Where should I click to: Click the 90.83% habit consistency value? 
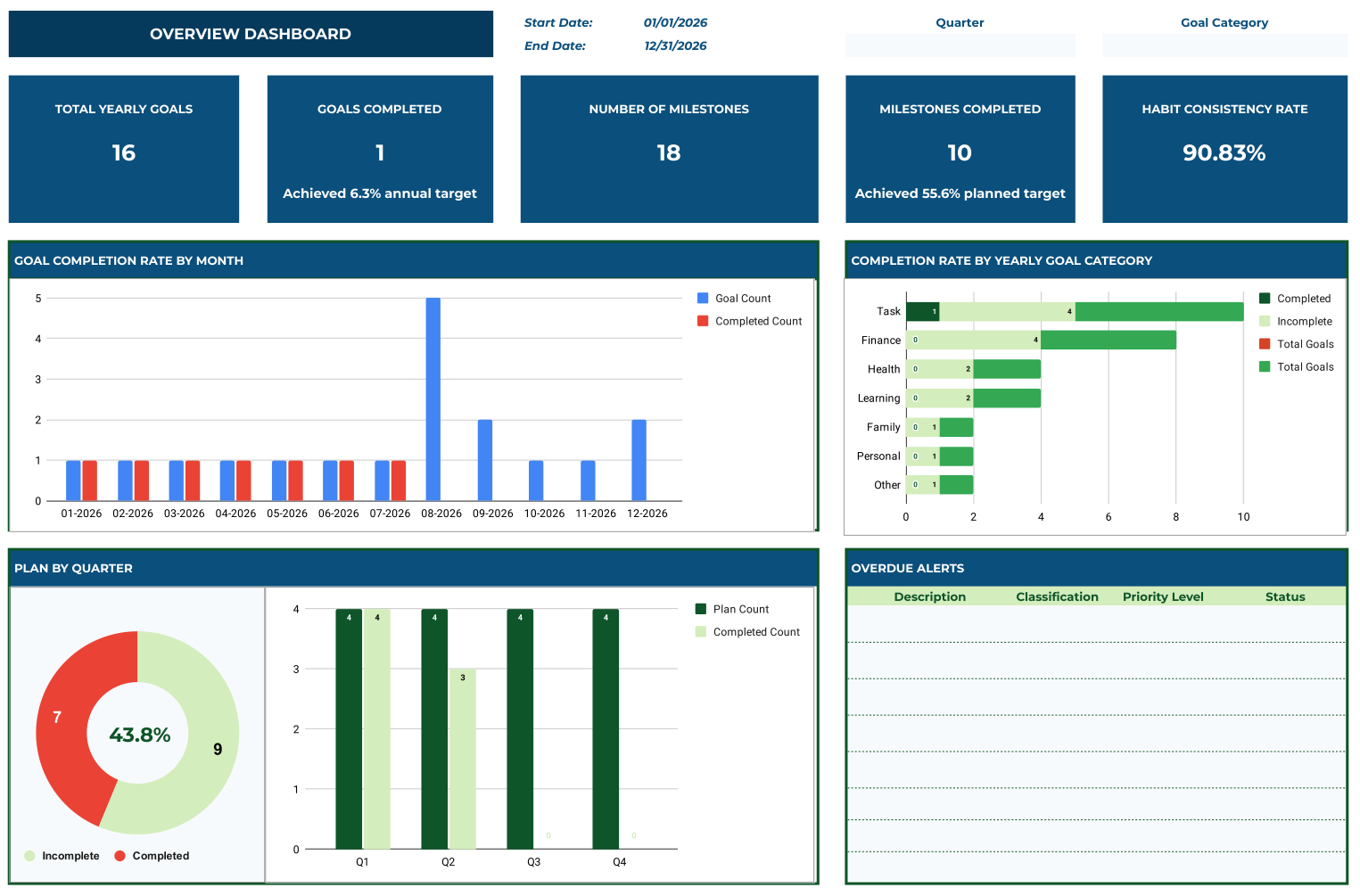pyautogui.click(x=1224, y=152)
